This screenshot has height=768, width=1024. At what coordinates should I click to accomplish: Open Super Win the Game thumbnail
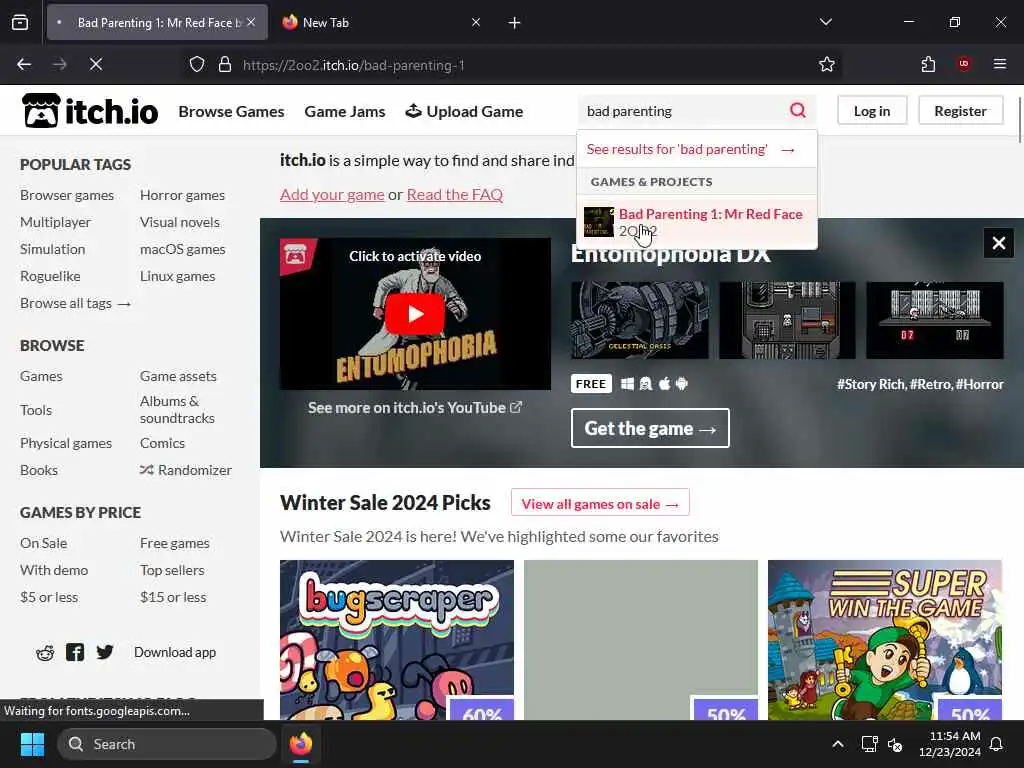tap(884, 640)
